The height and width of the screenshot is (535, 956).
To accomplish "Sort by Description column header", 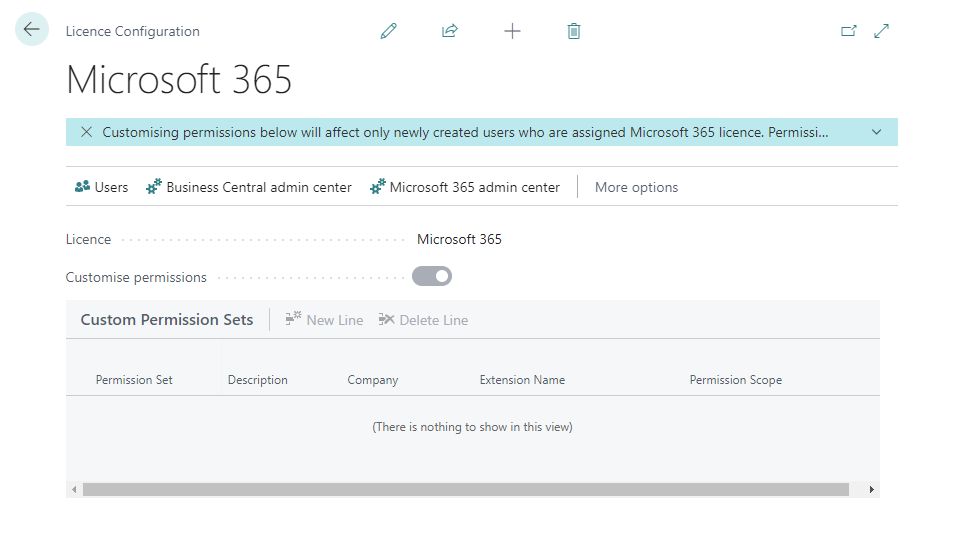I will (258, 380).
